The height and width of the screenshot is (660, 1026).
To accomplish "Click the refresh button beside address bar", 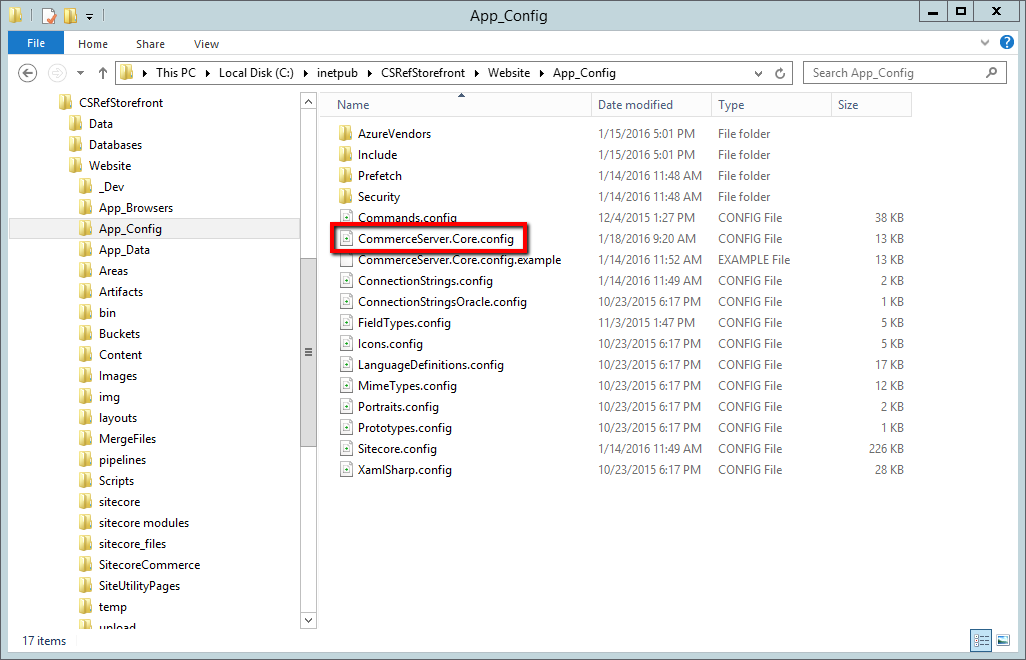I will [x=783, y=73].
